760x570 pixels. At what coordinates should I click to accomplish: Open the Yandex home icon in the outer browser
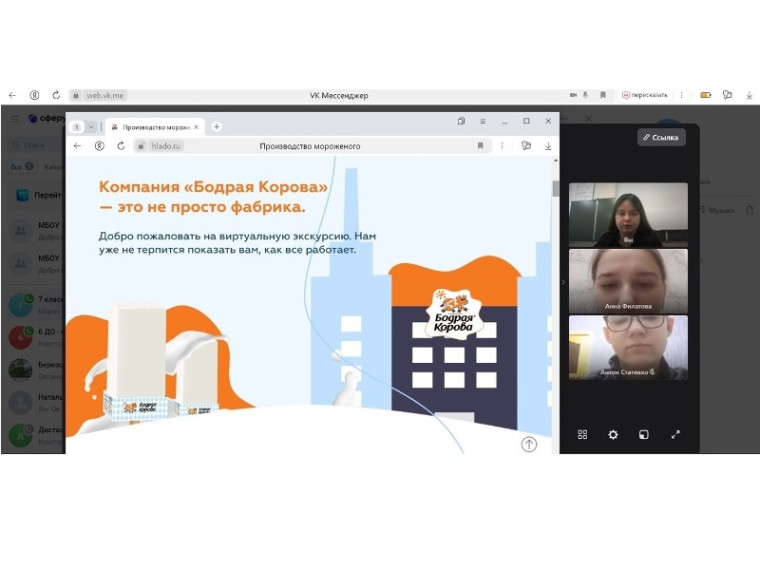(34, 95)
